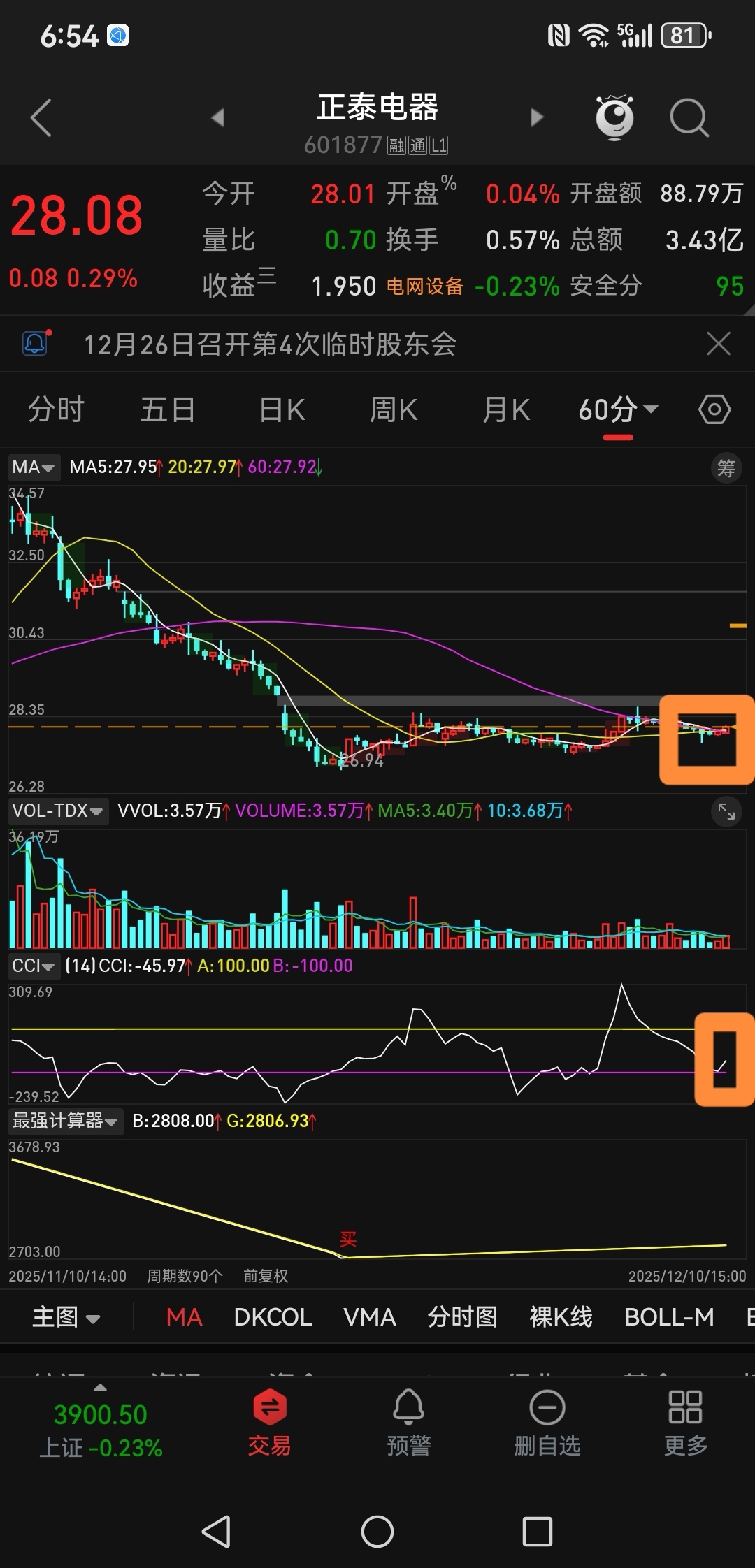
Task: Open the 筹 chip distribution button
Action: [x=726, y=467]
